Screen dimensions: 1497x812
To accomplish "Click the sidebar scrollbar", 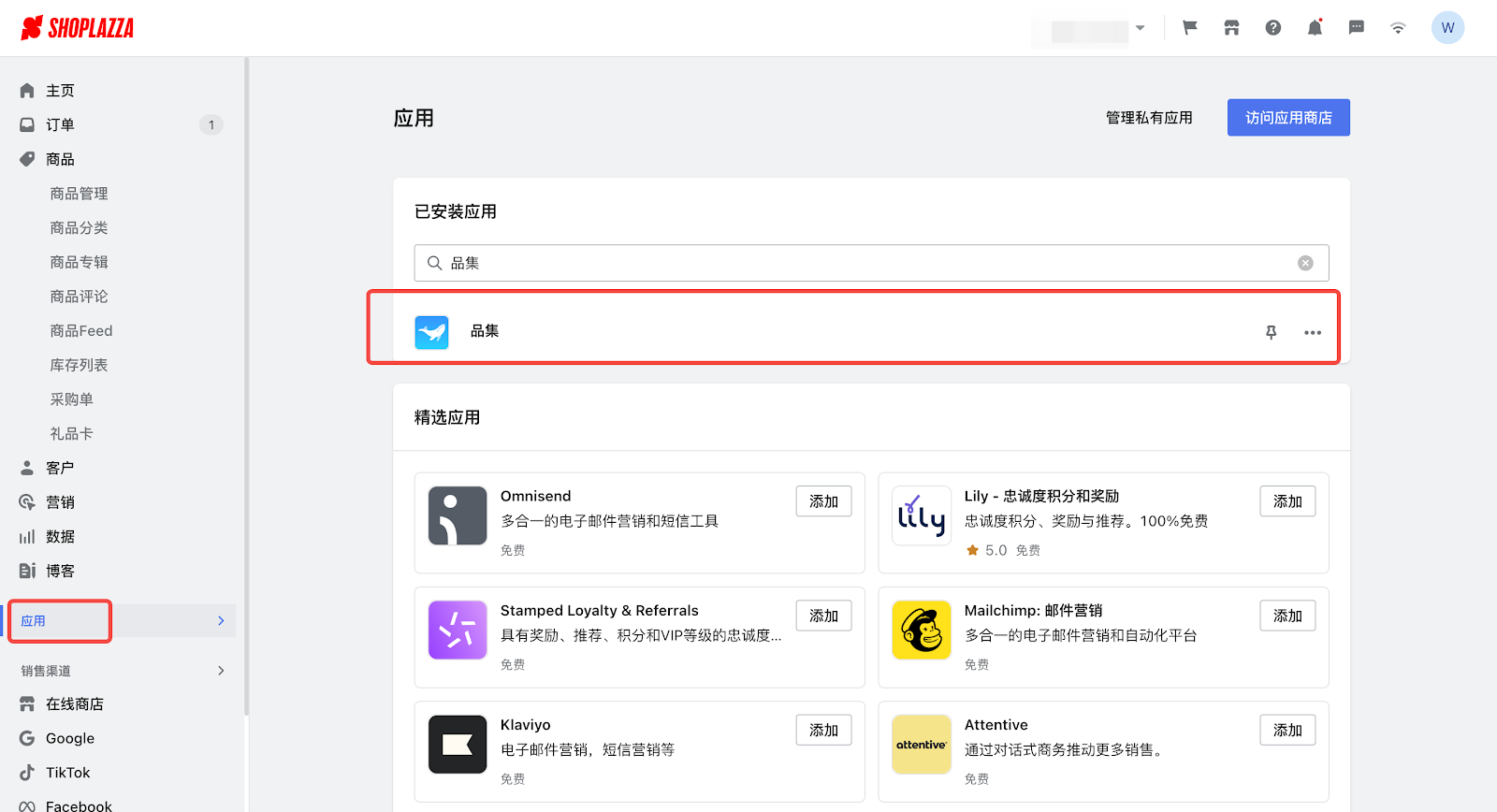I will [x=246, y=385].
